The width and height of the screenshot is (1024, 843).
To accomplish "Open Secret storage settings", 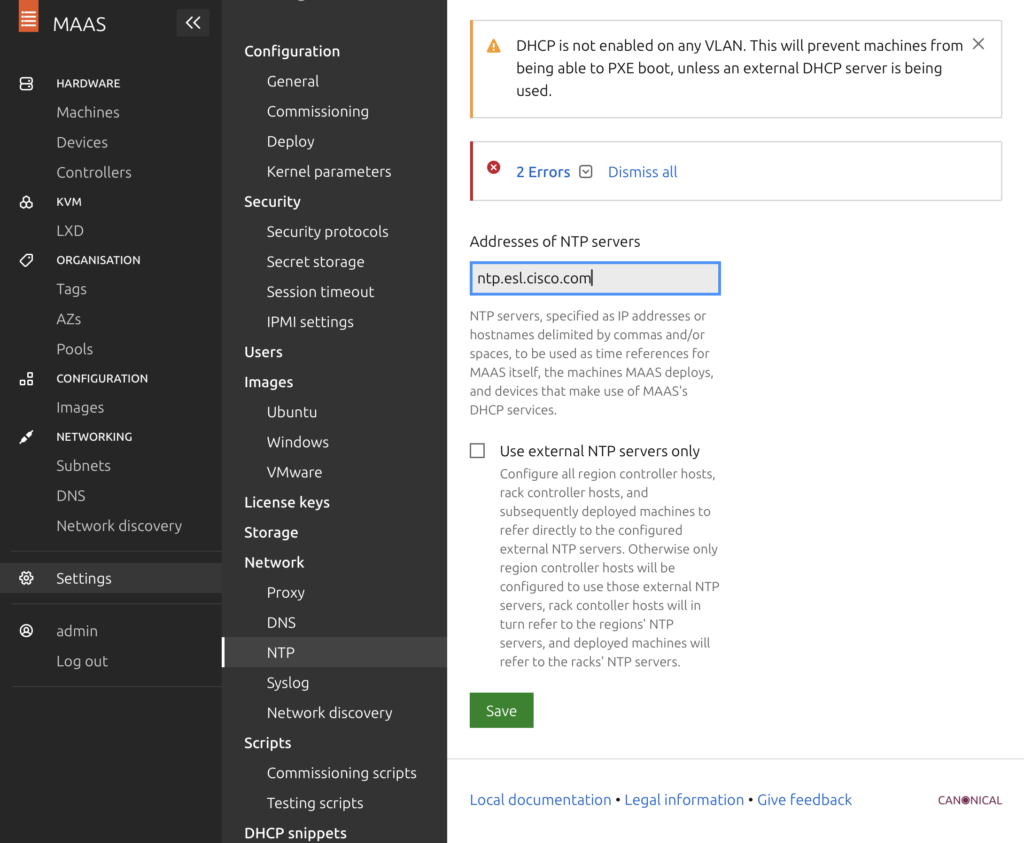I will coord(315,262).
